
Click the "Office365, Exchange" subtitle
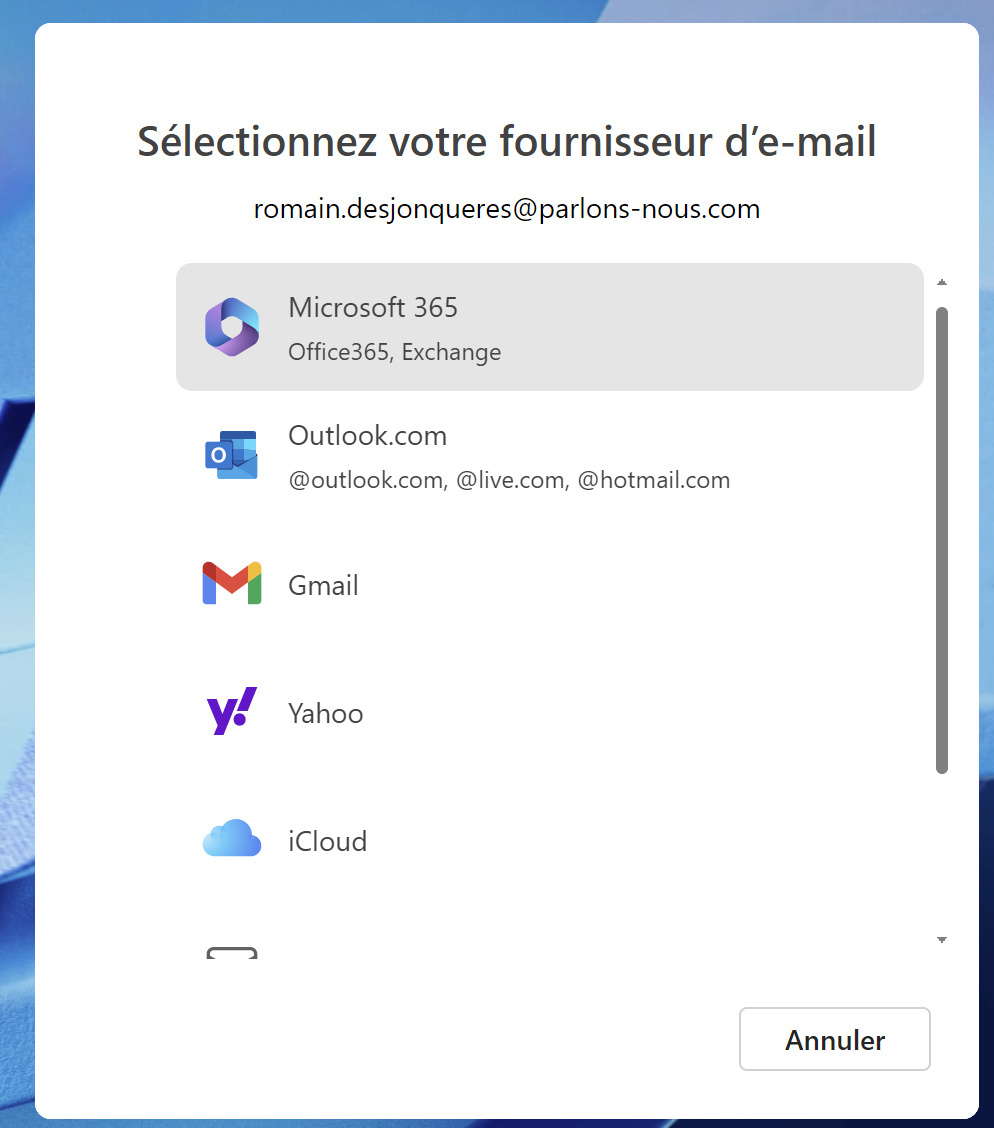pyautogui.click(x=394, y=352)
